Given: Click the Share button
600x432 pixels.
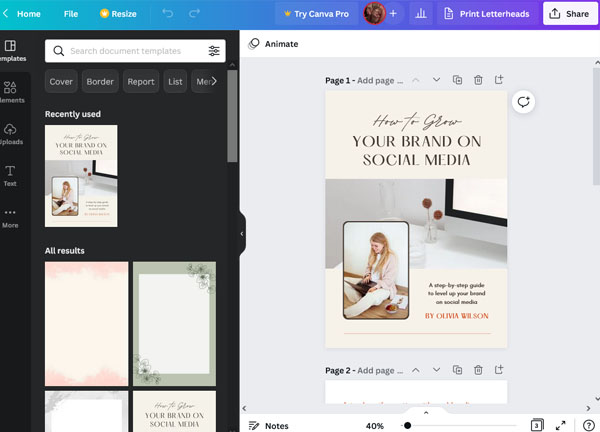Looking at the screenshot, I should point(568,14).
